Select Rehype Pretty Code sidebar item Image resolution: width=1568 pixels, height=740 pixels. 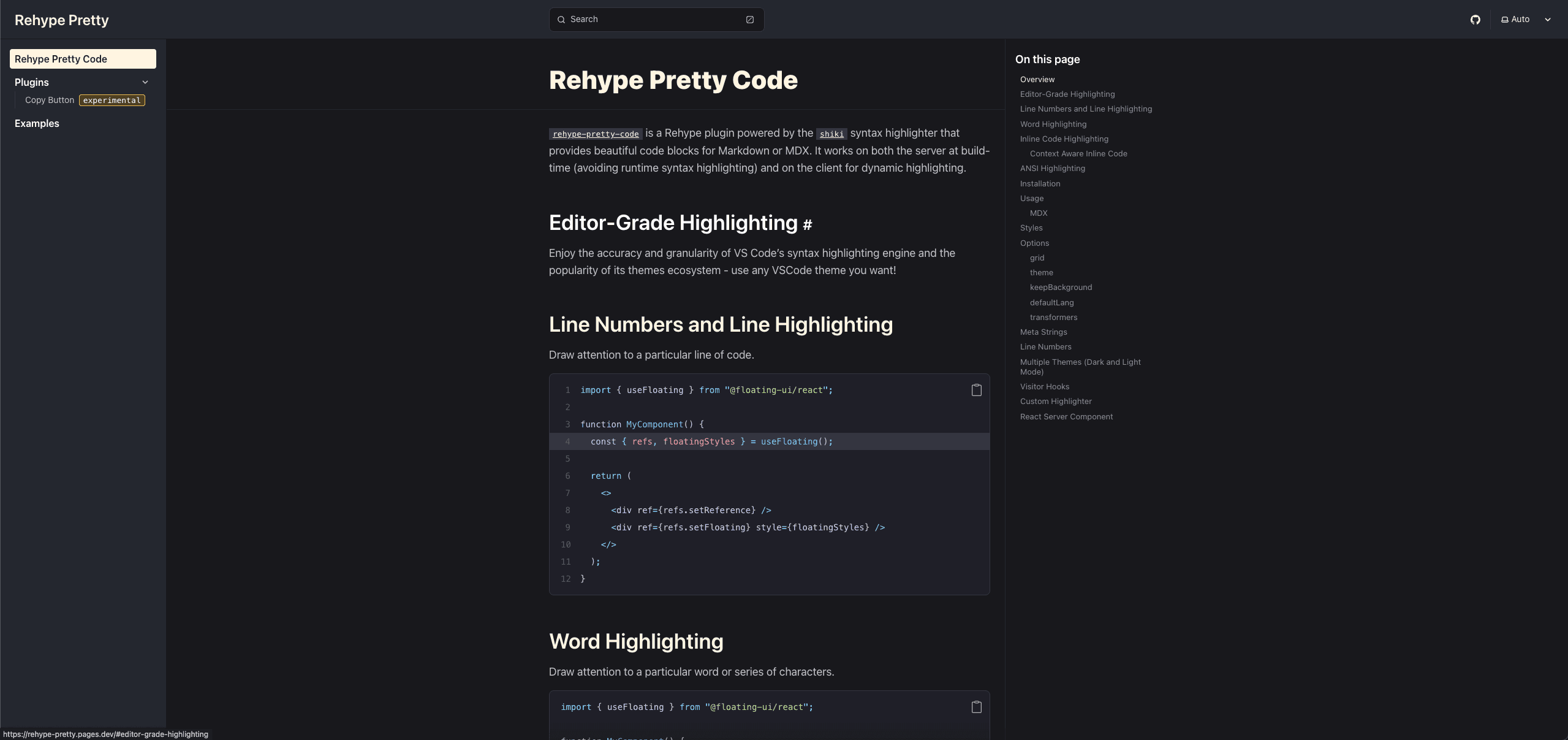point(83,59)
